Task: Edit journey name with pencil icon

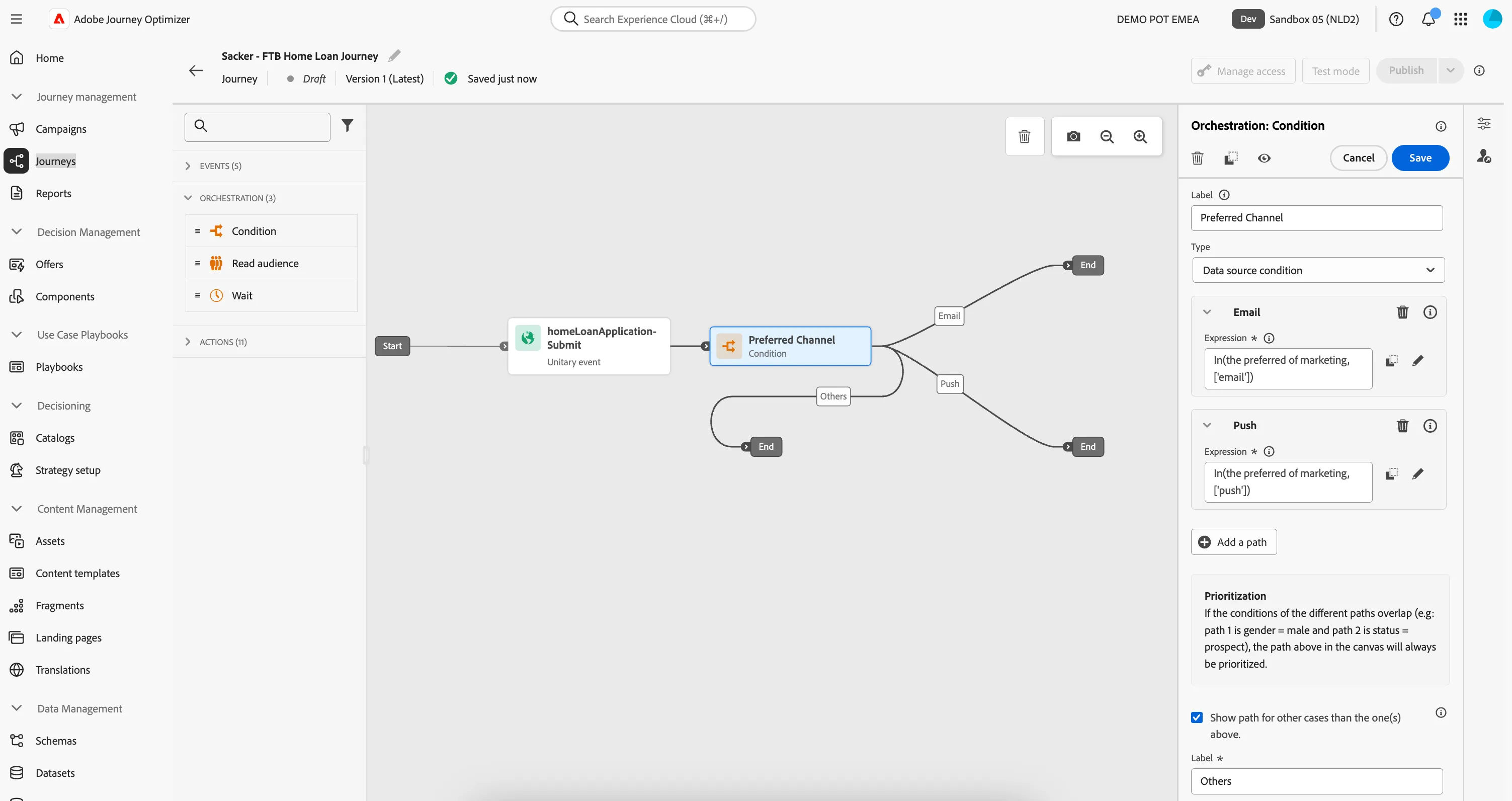Action: click(394, 56)
